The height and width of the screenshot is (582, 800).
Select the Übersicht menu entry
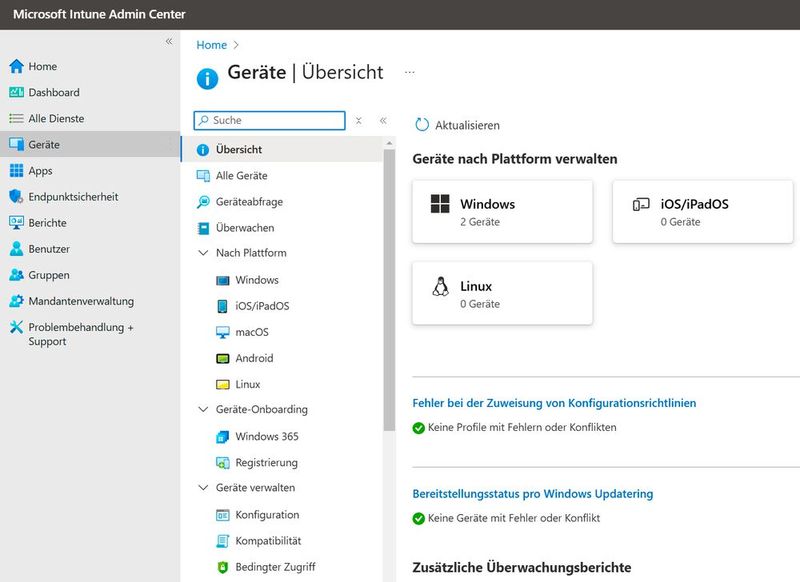point(282,149)
